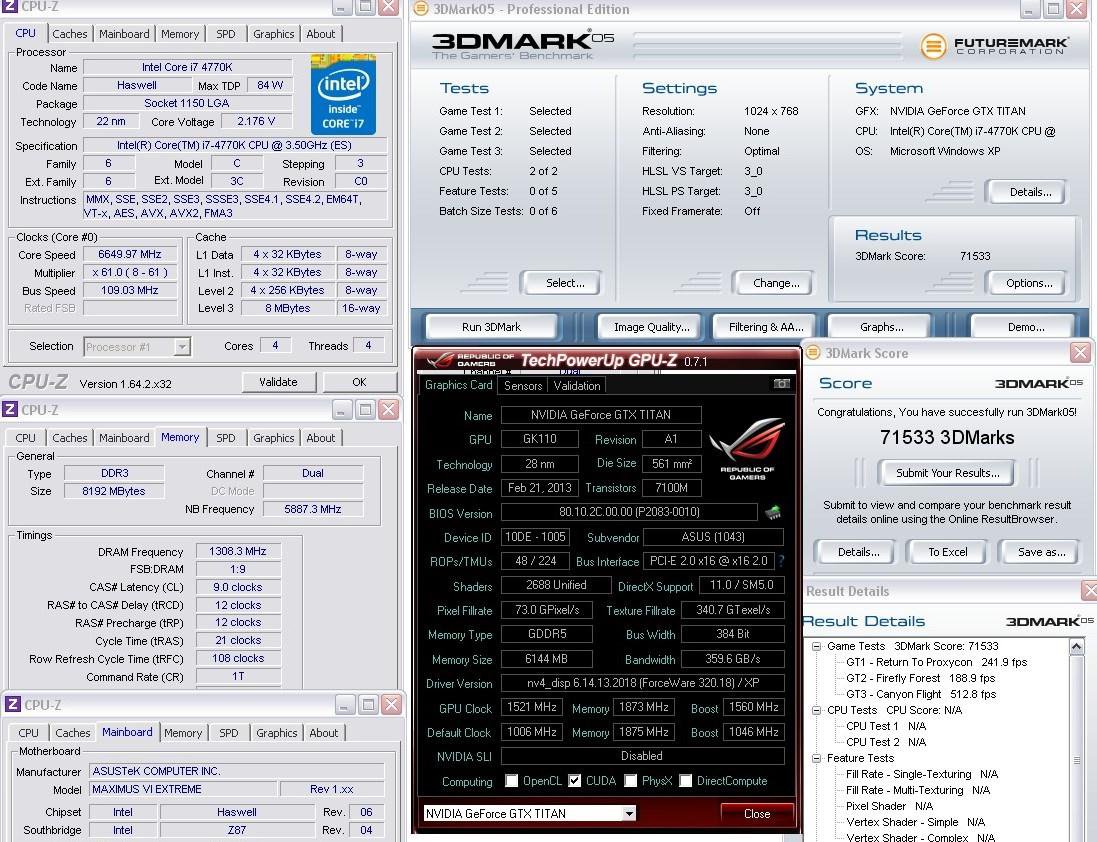Uncheck the CUDA checkbox in GPU-Z

pos(574,780)
